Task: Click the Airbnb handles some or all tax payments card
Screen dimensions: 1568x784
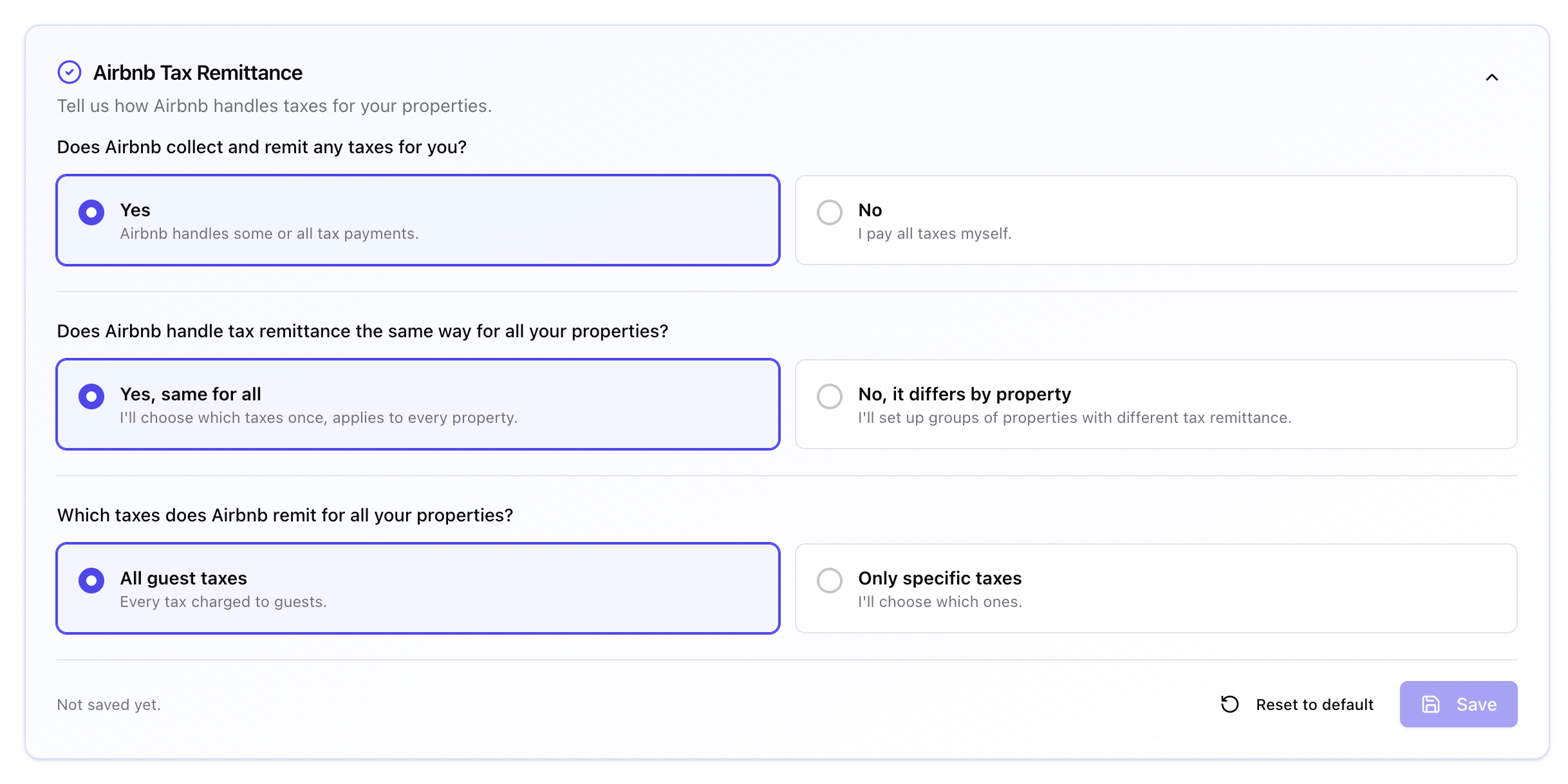Action: (x=418, y=220)
